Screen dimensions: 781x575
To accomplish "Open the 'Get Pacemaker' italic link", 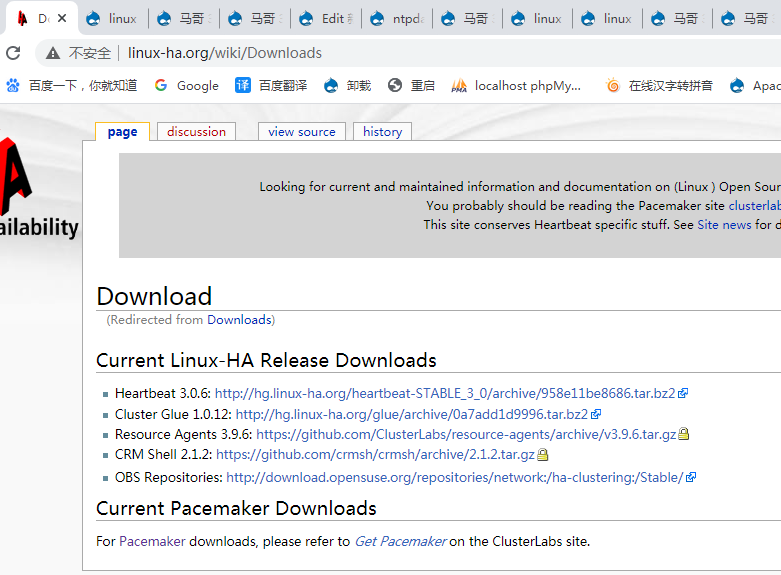I will click(400, 541).
